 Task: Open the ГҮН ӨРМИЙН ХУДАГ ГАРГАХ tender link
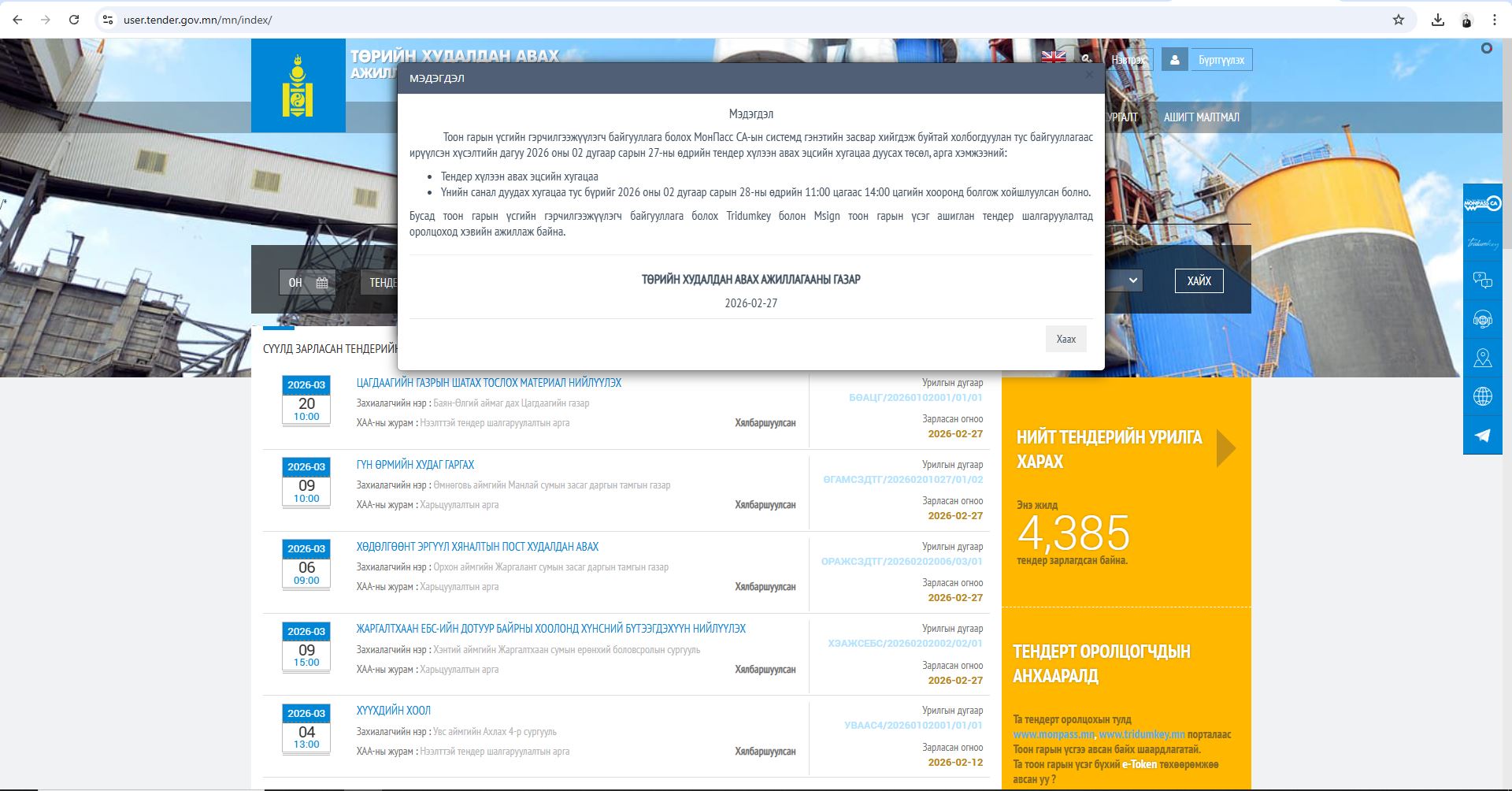415,465
